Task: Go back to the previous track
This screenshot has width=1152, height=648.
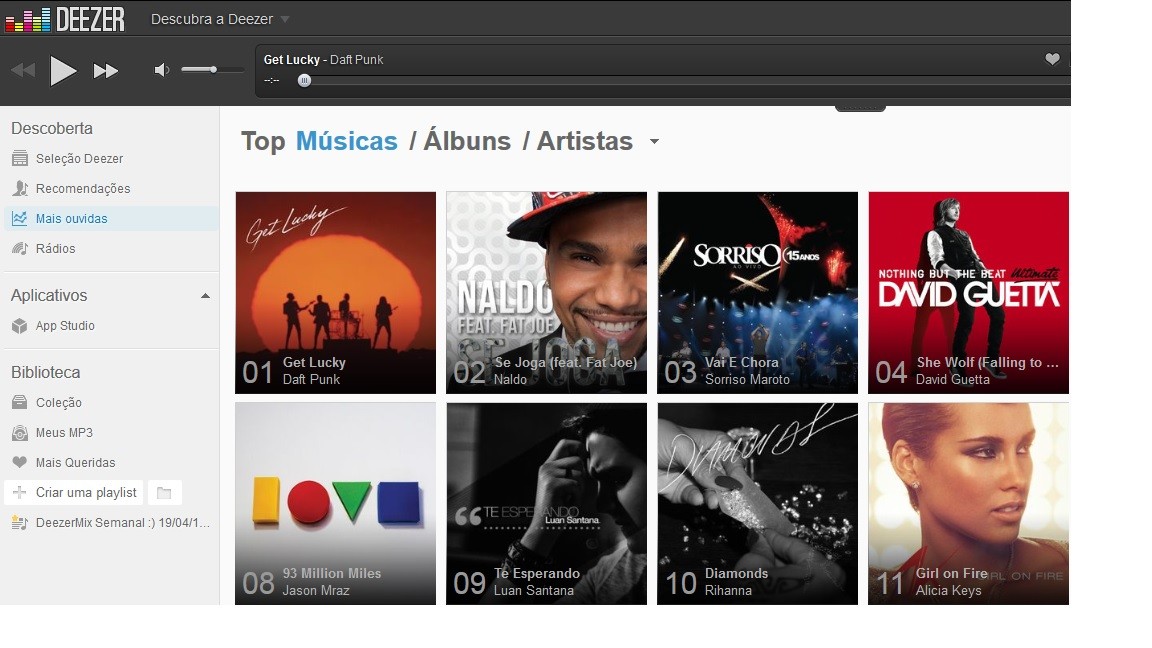Action: pos(23,71)
